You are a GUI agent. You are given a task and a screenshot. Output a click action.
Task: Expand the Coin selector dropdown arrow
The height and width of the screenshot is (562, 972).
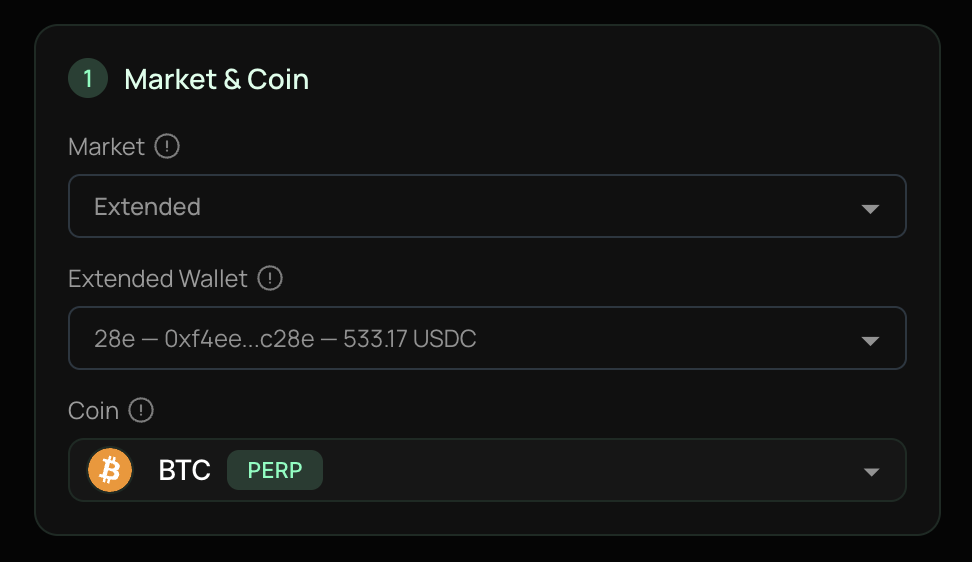tap(870, 472)
